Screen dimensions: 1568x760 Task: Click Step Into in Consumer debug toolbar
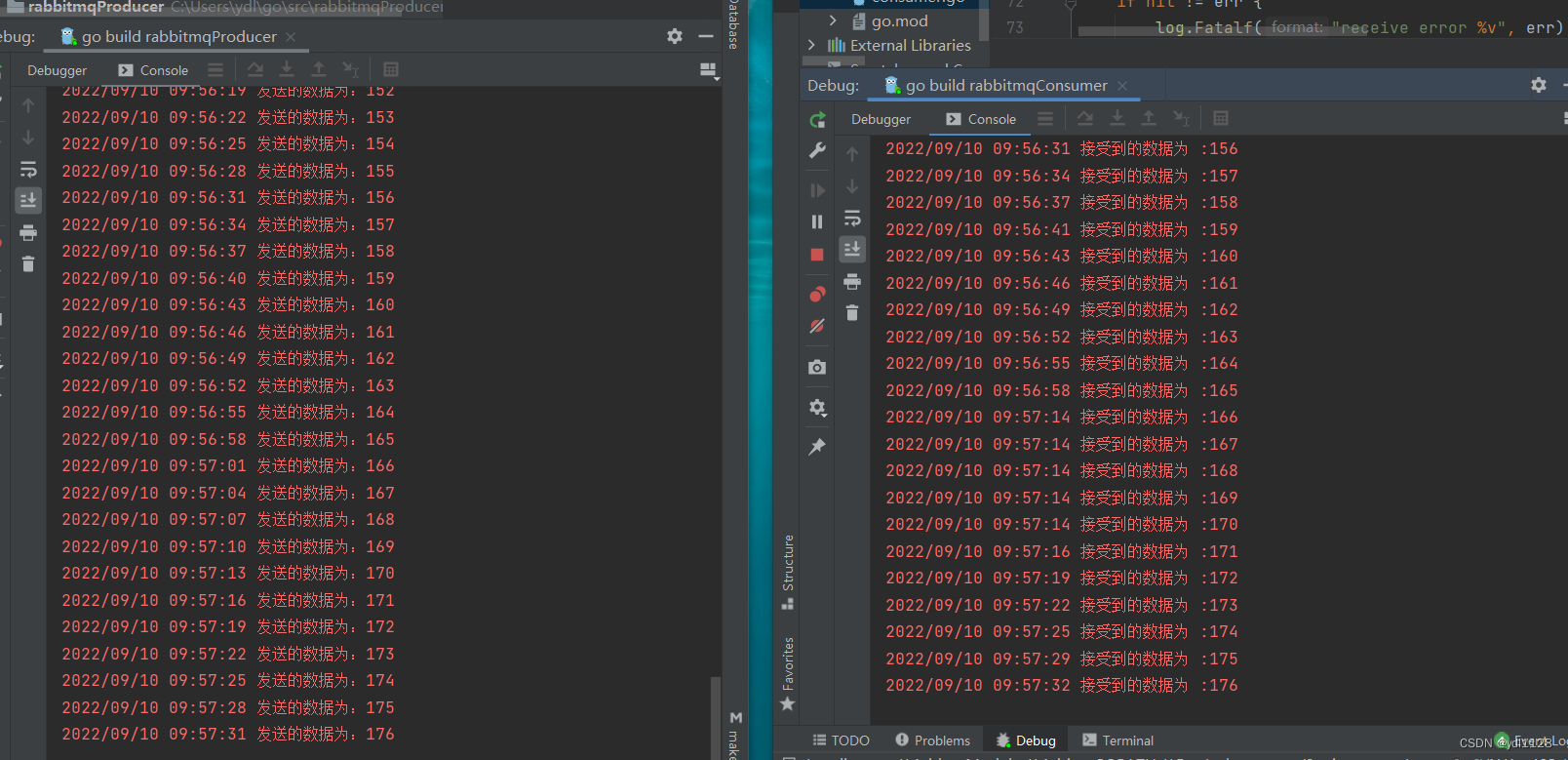pyautogui.click(x=1117, y=118)
